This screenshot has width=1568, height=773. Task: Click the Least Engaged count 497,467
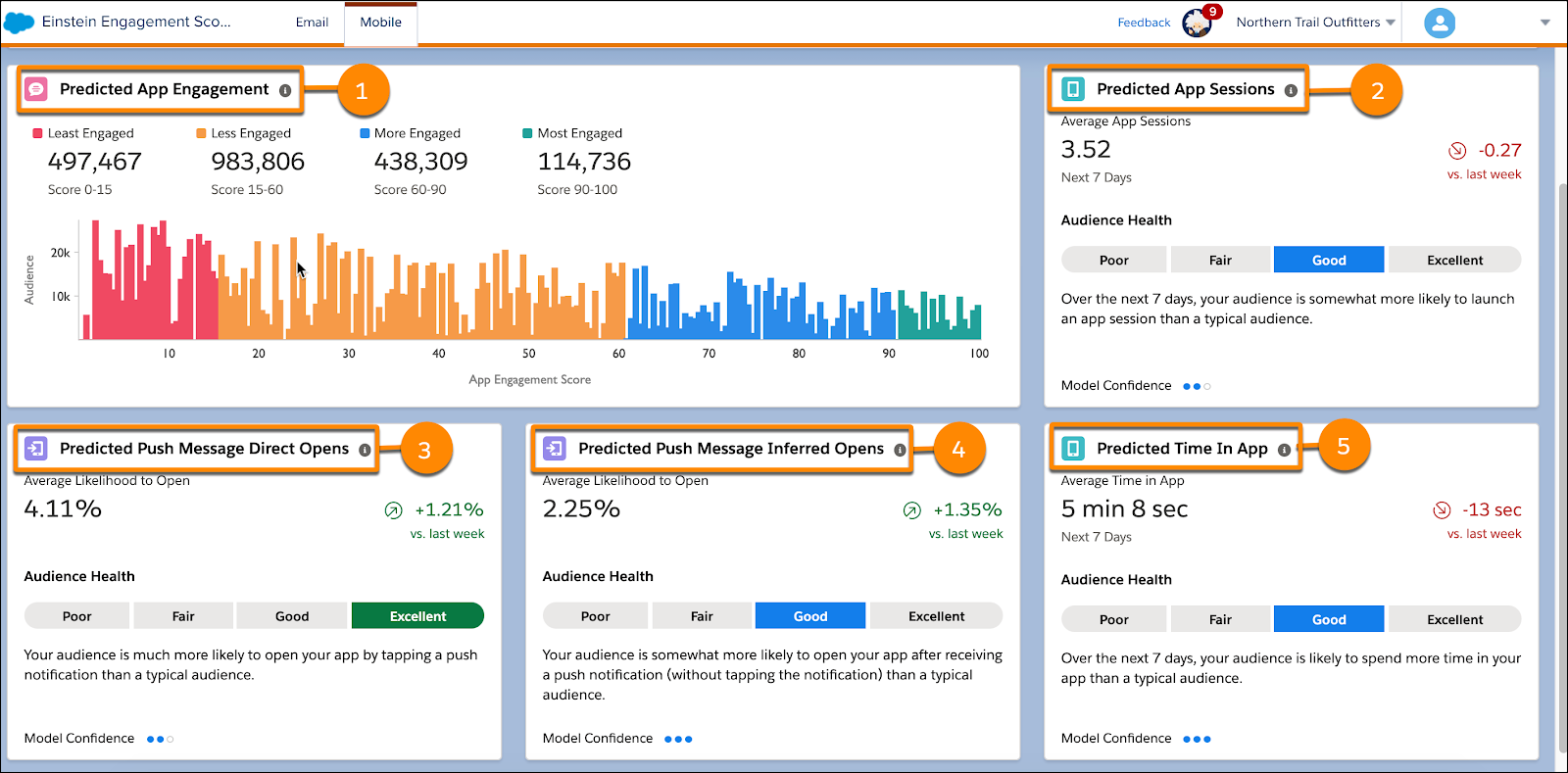coord(95,162)
